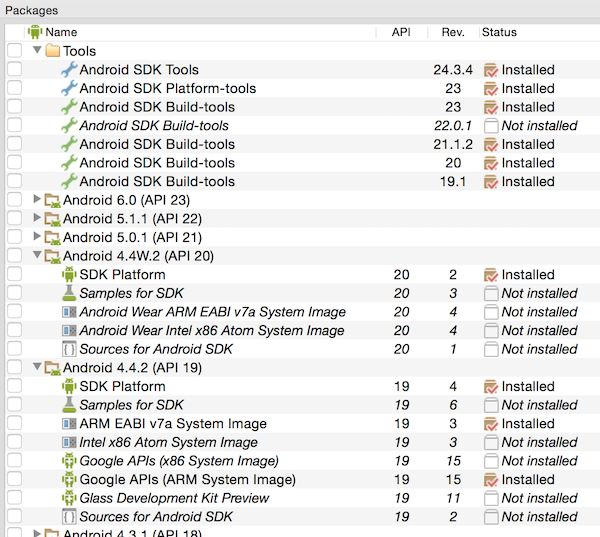Check the API 20 Samples for SDK checkbox
This screenshot has height=537, width=600.
point(15,293)
